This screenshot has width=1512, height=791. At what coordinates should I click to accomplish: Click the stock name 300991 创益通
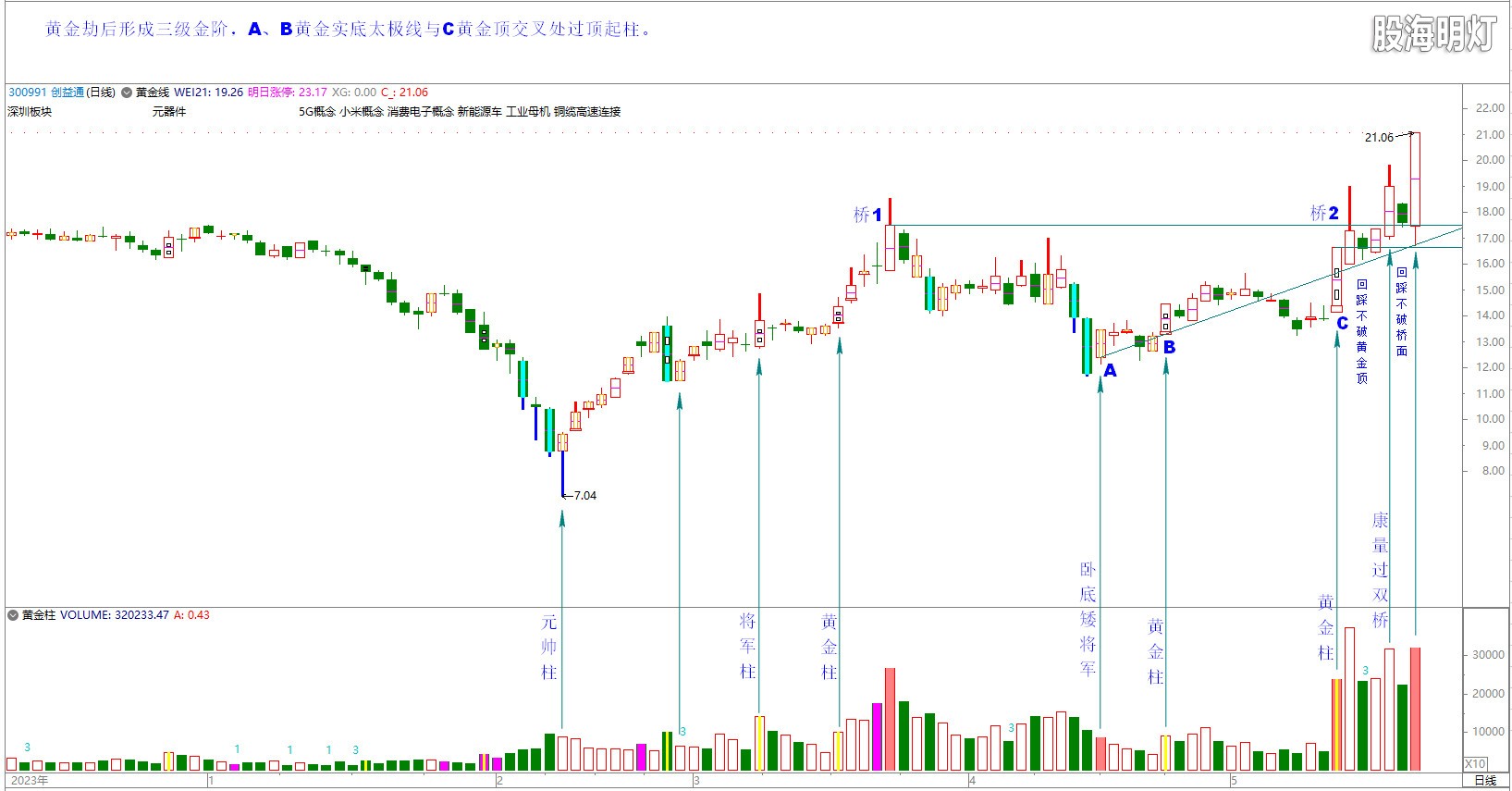coord(46,93)
